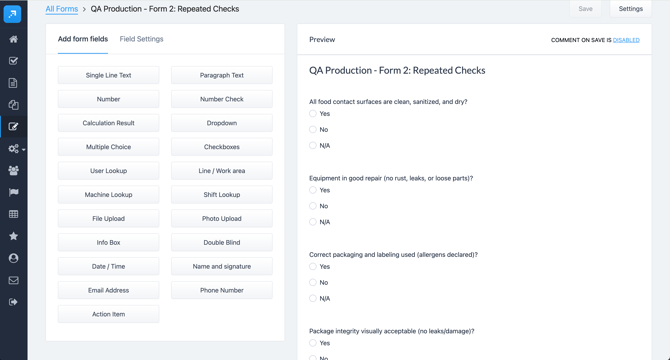Click the DISABLED comment on save link
This screenshot has width=670, height=360.
(626, 40)
